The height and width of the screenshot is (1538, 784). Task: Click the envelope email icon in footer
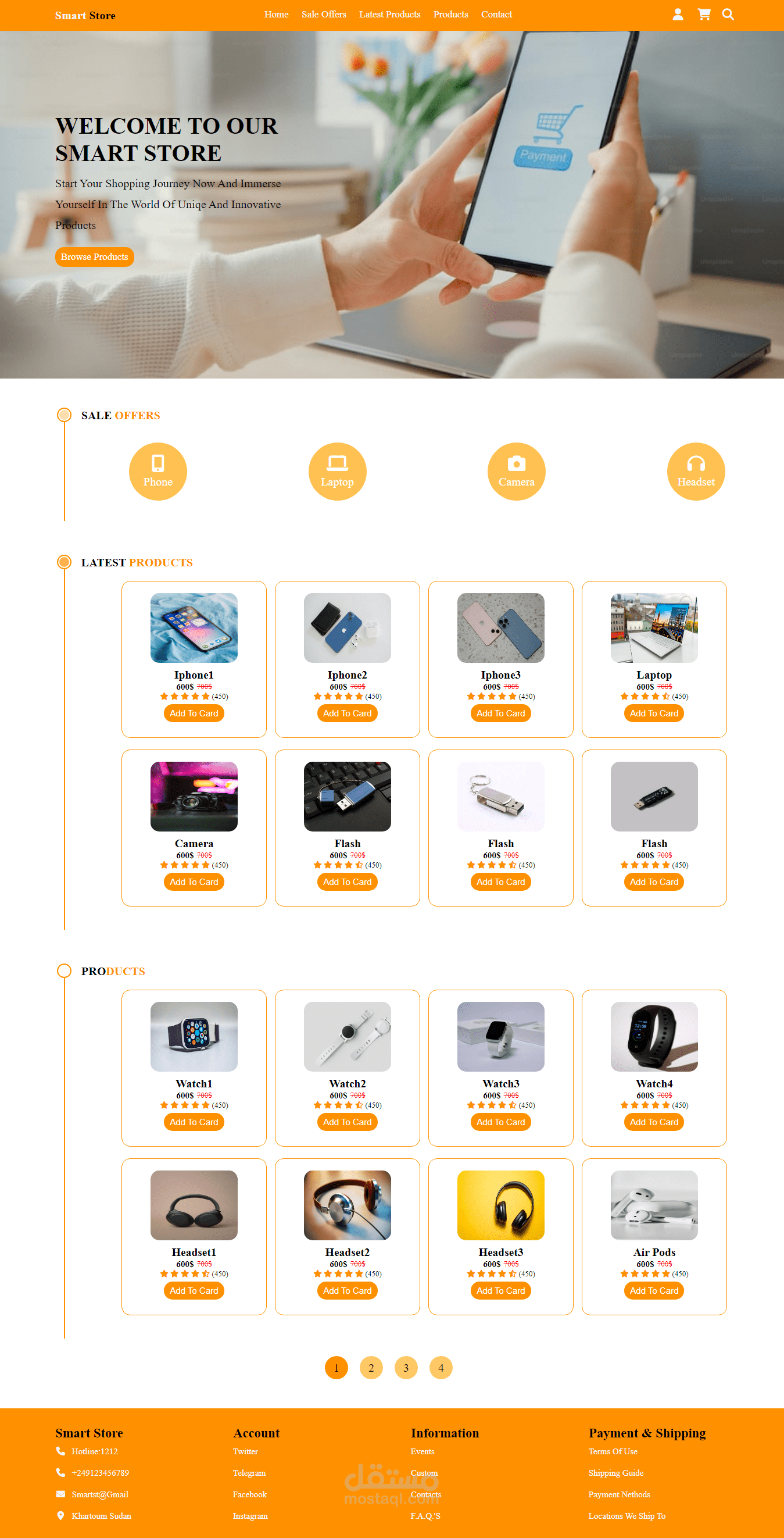click(x=60, y=1494)
